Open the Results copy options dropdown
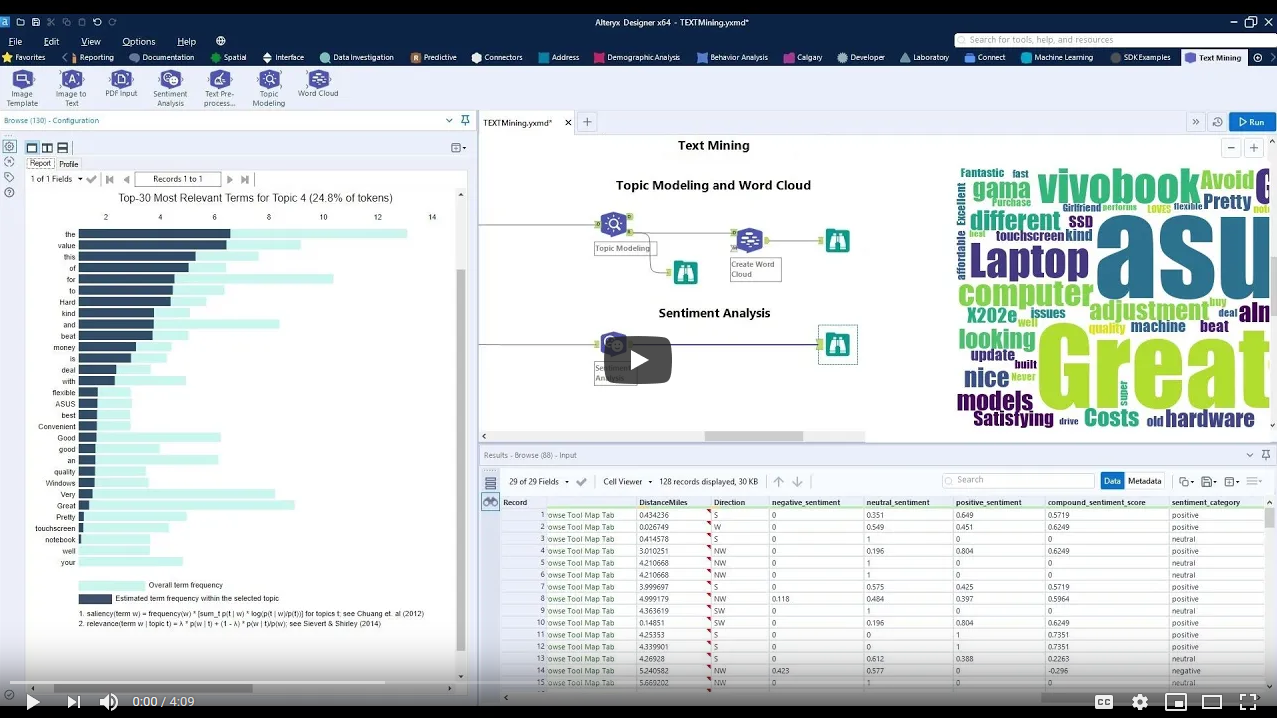This screenshot has width=1277, height=718. [1186, 481]
